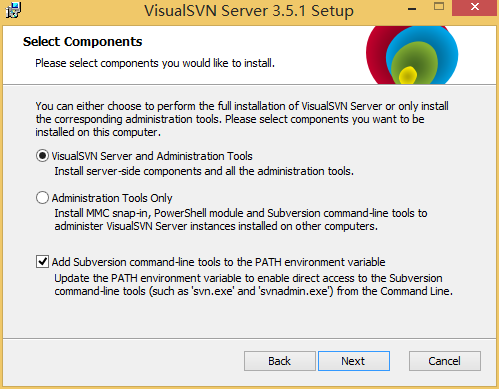Viewport: 499px width, 389px height.
Task: Open the installer icon system menu
Action: (x=13, y=10)
